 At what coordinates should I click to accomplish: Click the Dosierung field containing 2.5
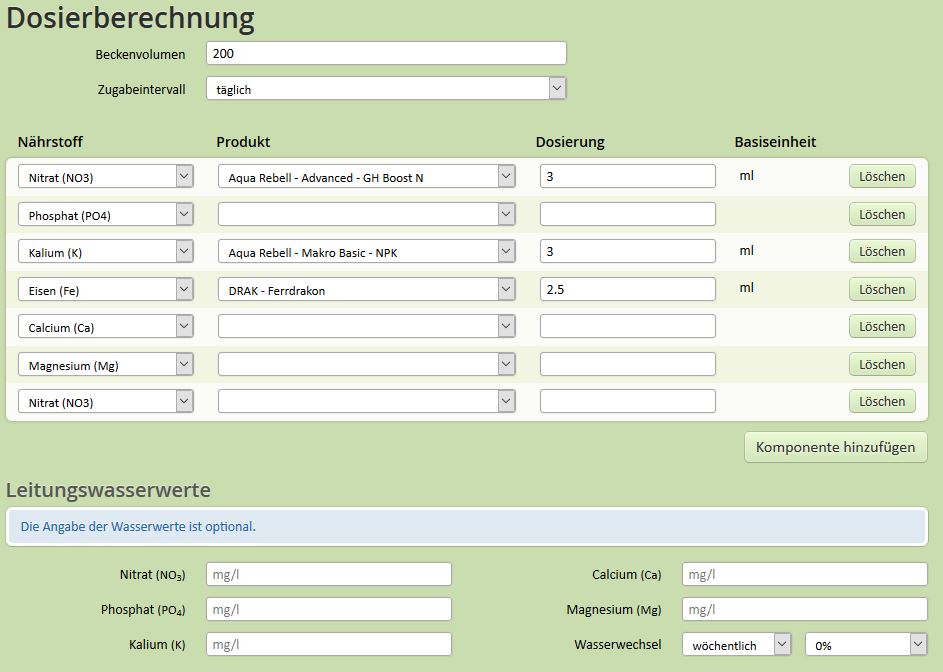coord(628,289)
